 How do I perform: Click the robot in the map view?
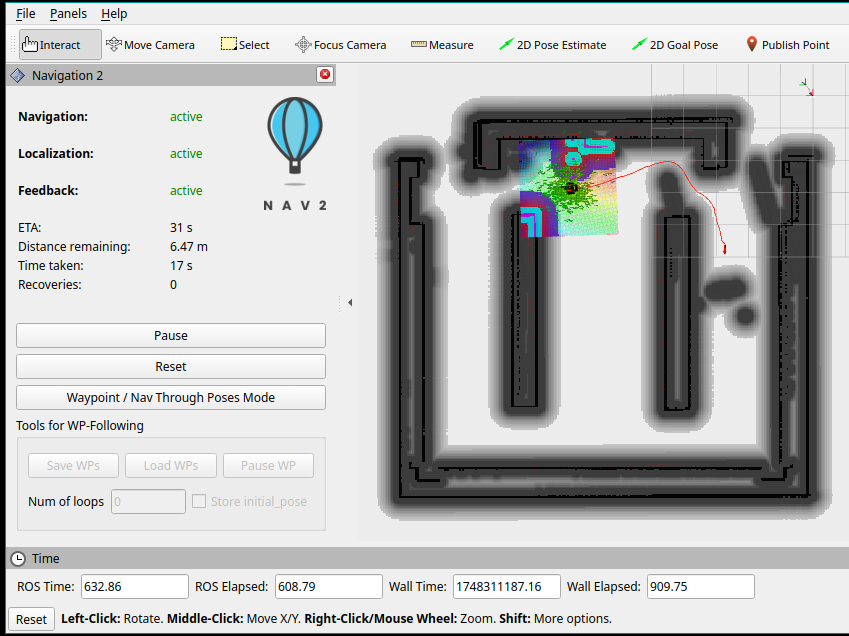571,188
